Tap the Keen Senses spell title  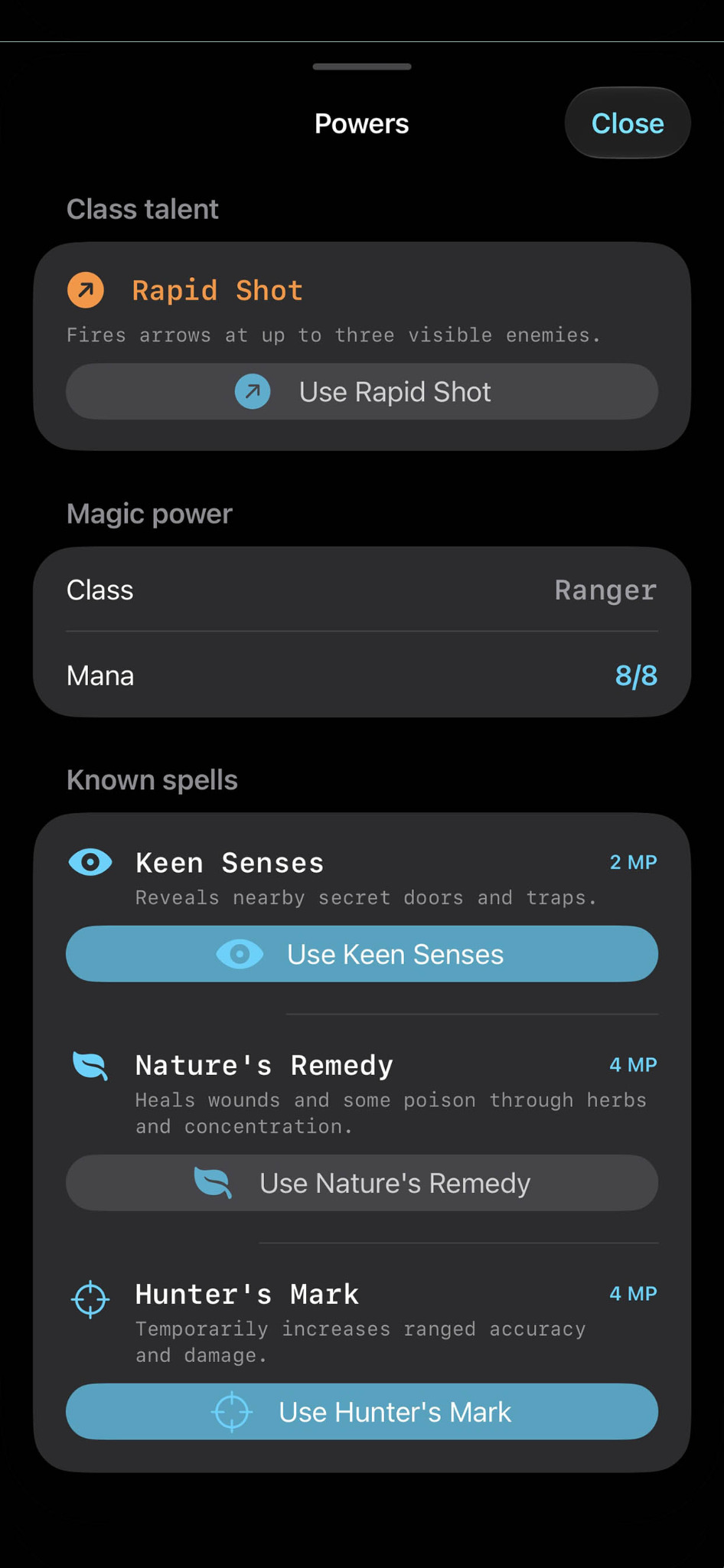click(230, 863)
